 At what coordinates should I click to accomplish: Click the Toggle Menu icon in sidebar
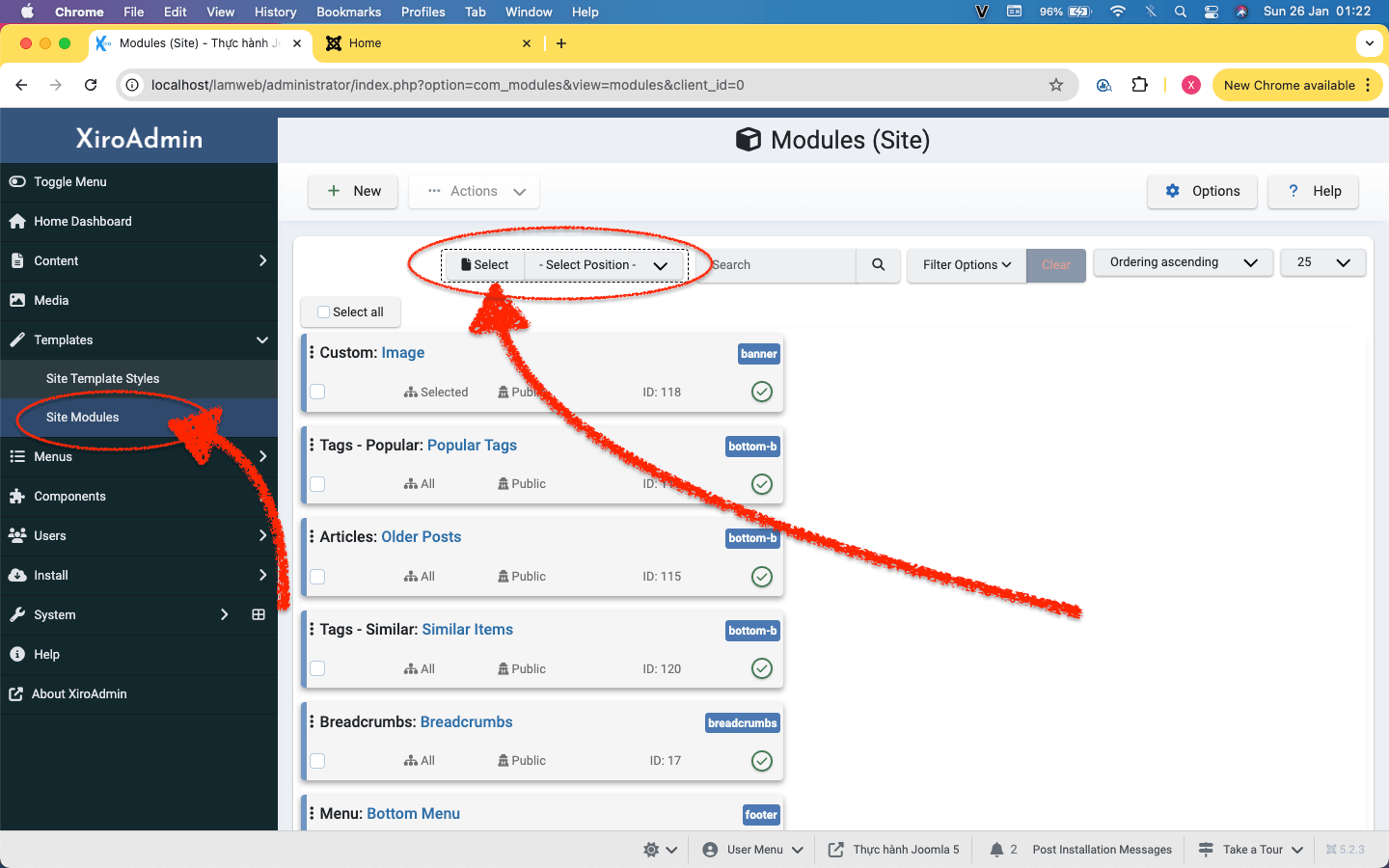click(x=17, y=181)
